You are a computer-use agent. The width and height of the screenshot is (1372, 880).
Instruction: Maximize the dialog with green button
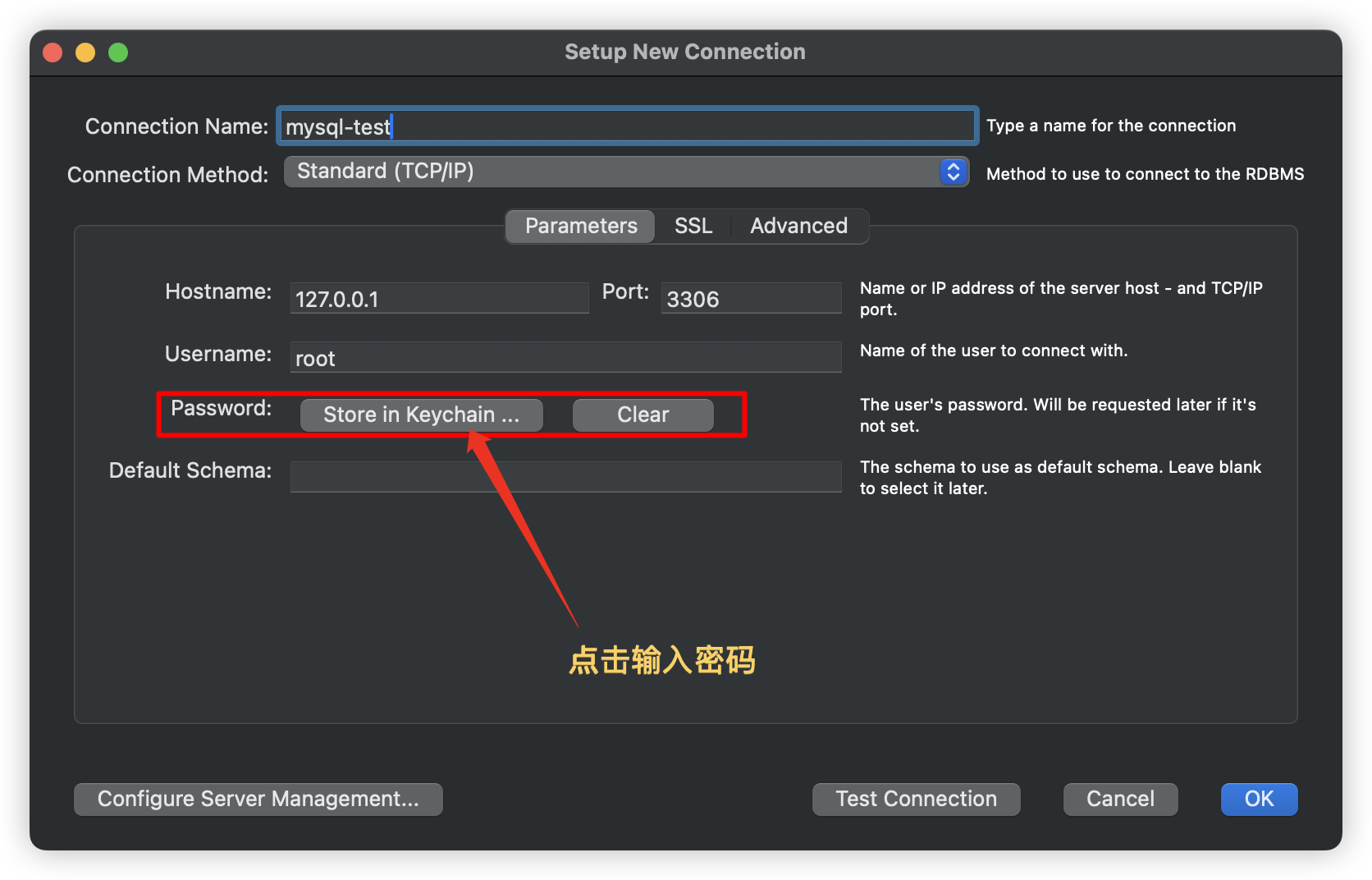point(118,53)
